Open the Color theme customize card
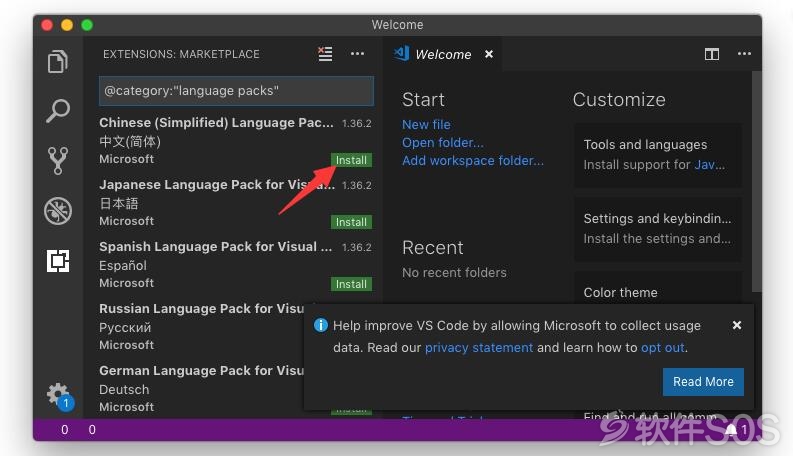 click(658, 287)
